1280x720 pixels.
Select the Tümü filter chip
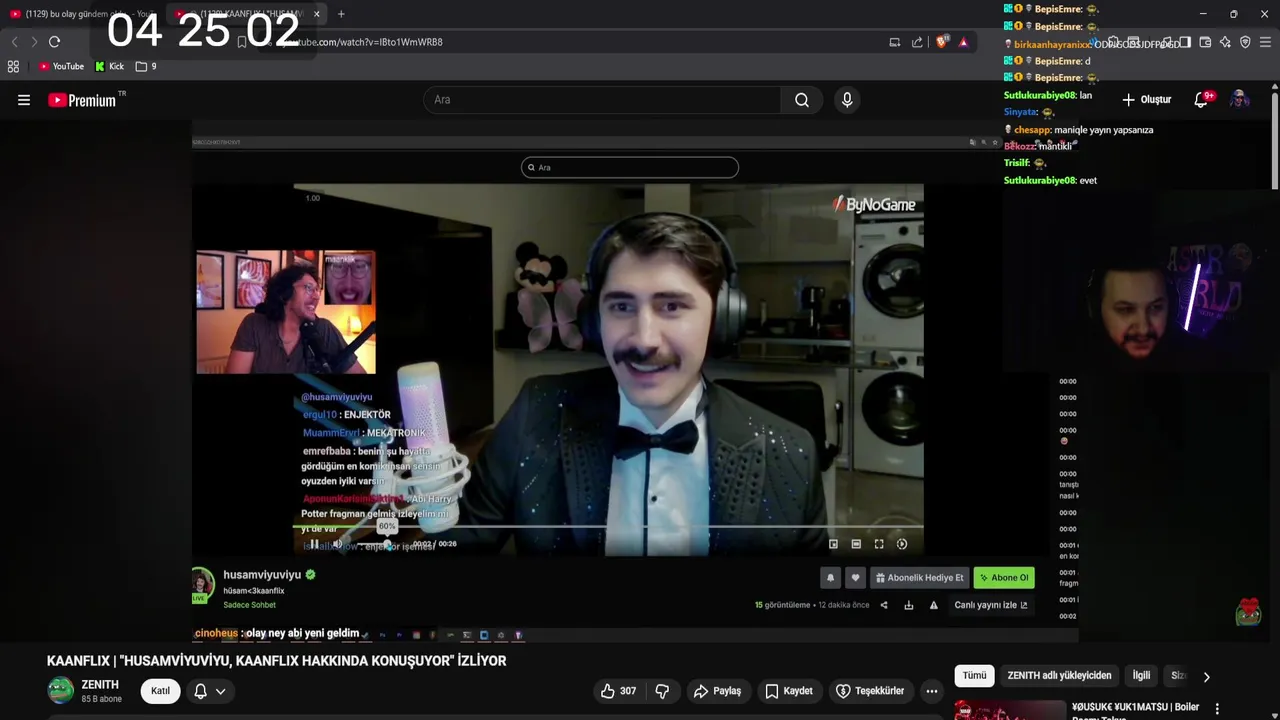coord(974,676)
